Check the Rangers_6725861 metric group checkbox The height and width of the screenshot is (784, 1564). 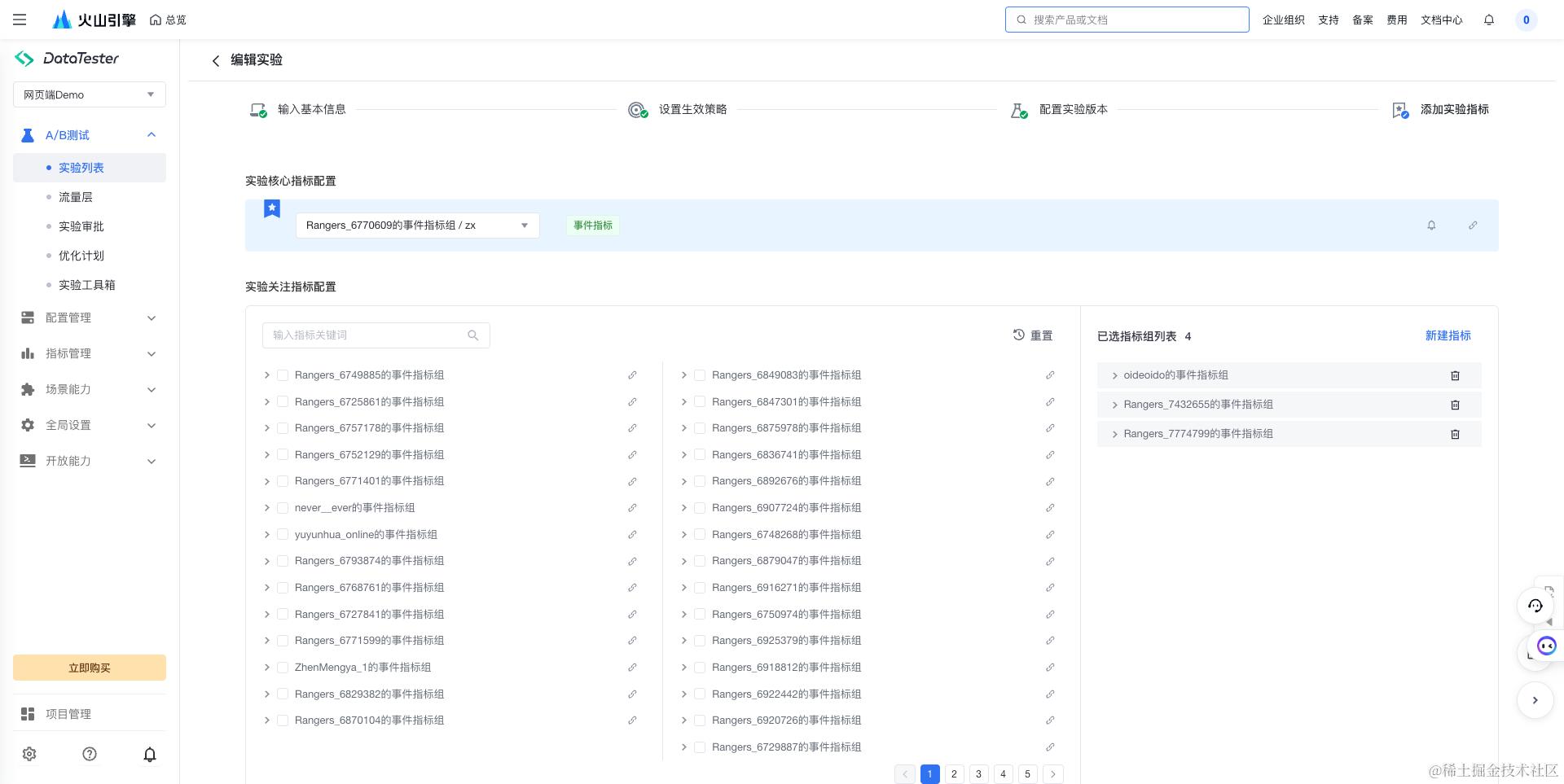(283, 402)
